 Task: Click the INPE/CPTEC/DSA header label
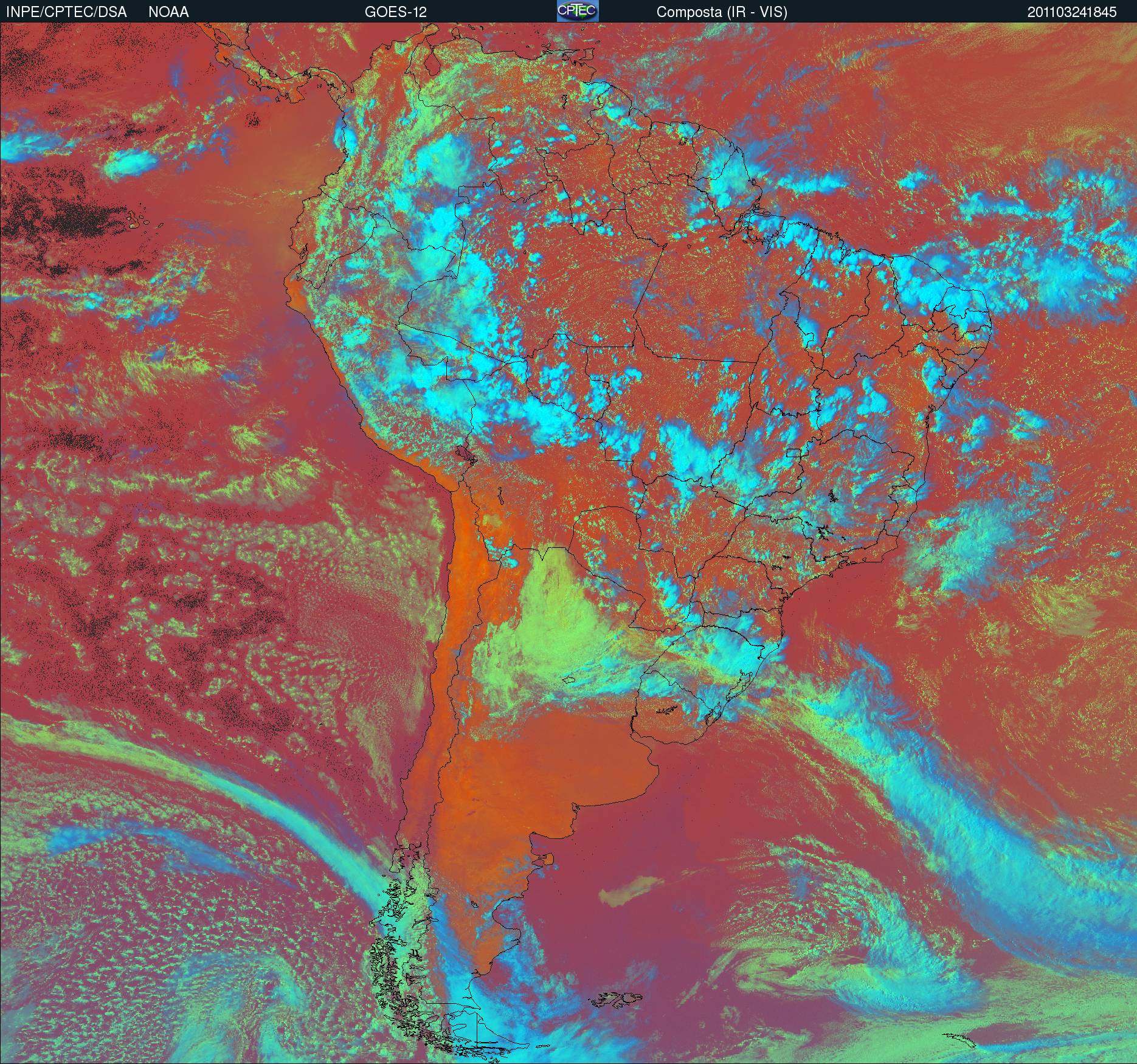click(66, 12)
